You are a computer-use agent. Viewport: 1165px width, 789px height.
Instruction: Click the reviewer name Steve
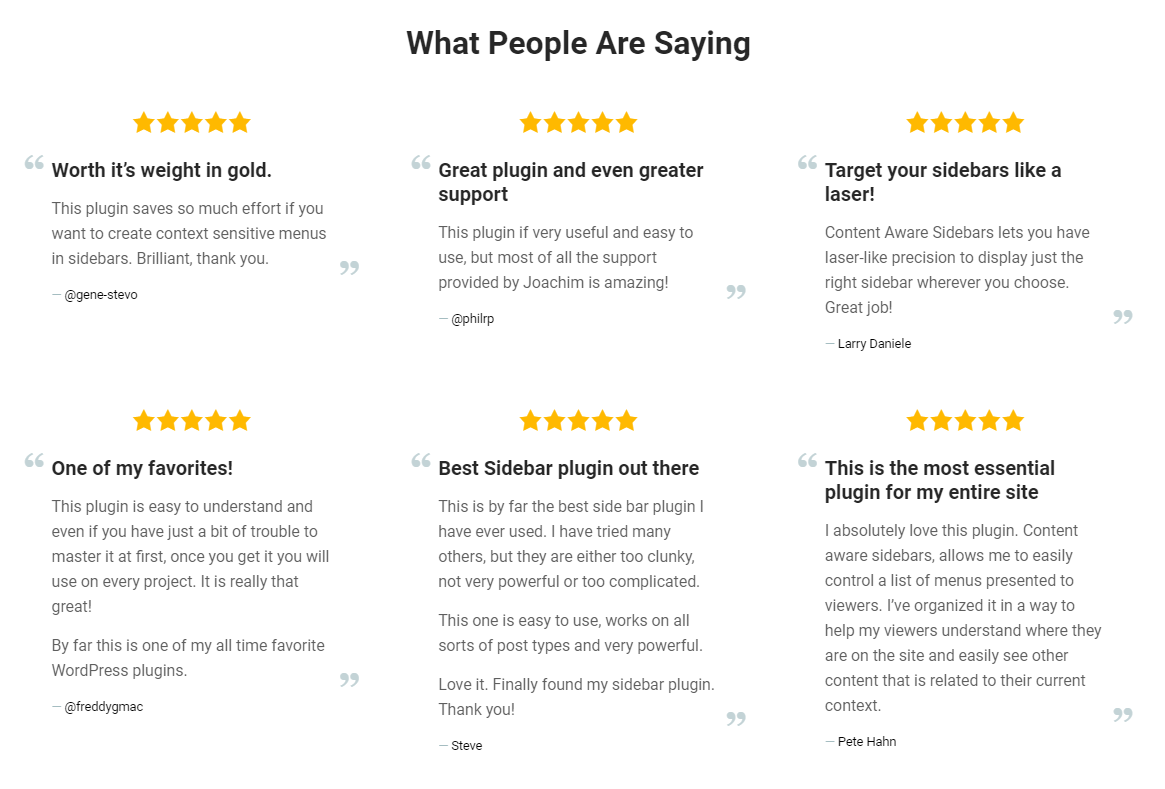(466, 746)
